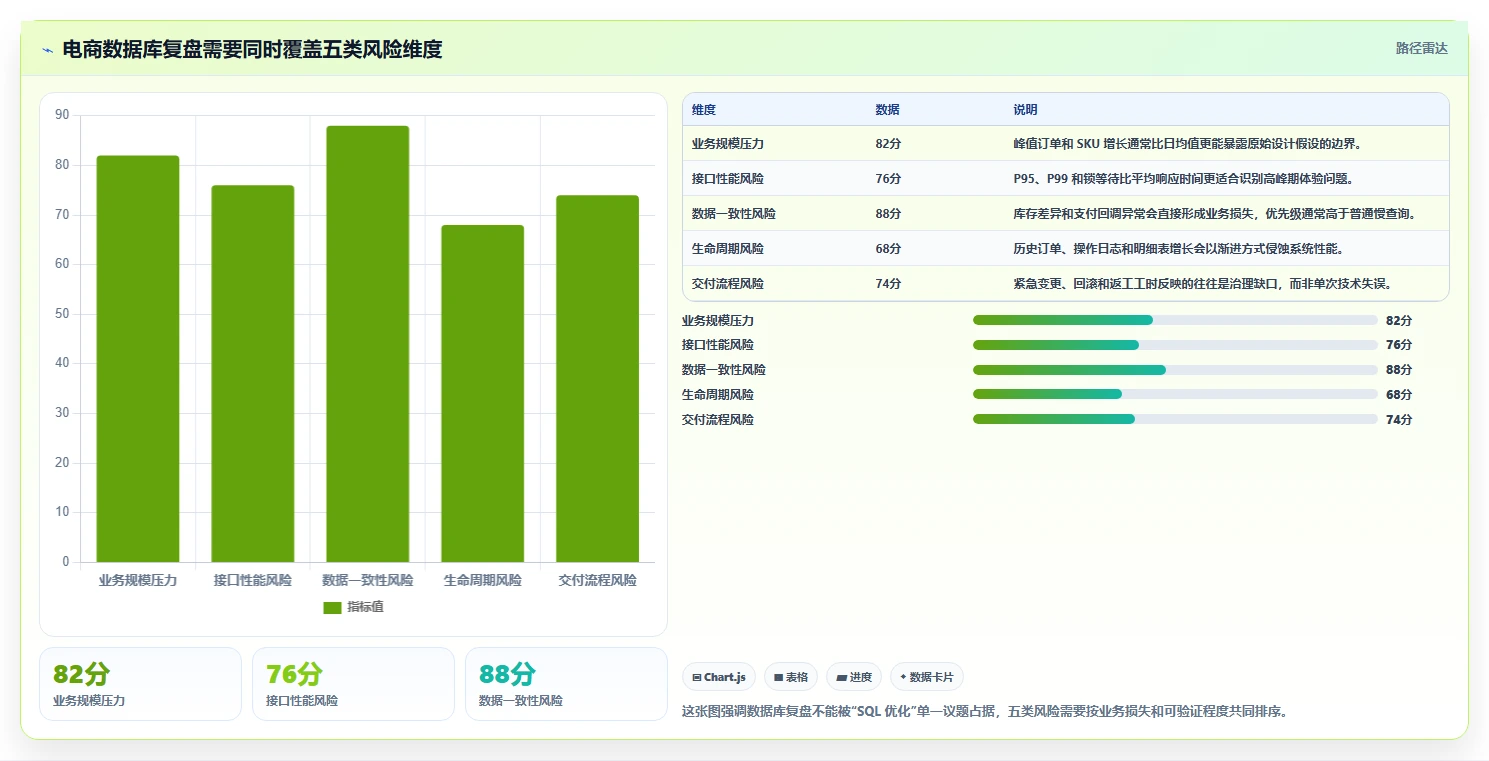Image resolution: width=1489 pixels, height=761 pixels.
Task: Click the description starting 紧急变更、回滚
Action: pyautogui.click(x=1203, y=284)
